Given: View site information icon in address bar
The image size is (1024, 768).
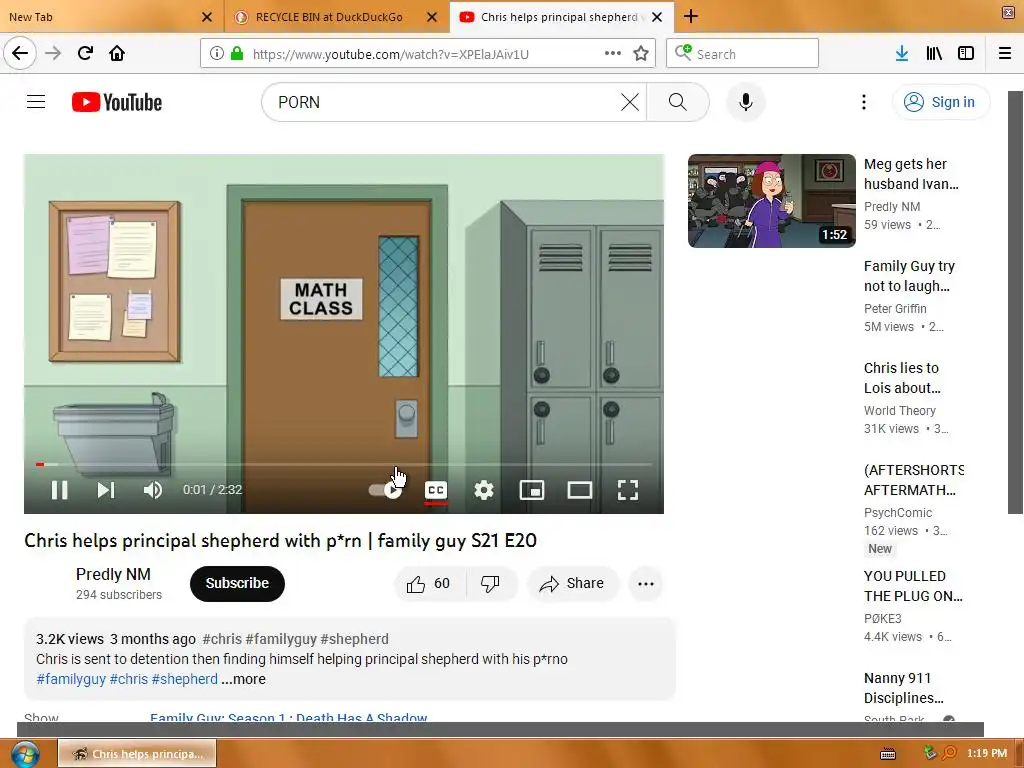Looking at the screenshot, I should [217, 54].
